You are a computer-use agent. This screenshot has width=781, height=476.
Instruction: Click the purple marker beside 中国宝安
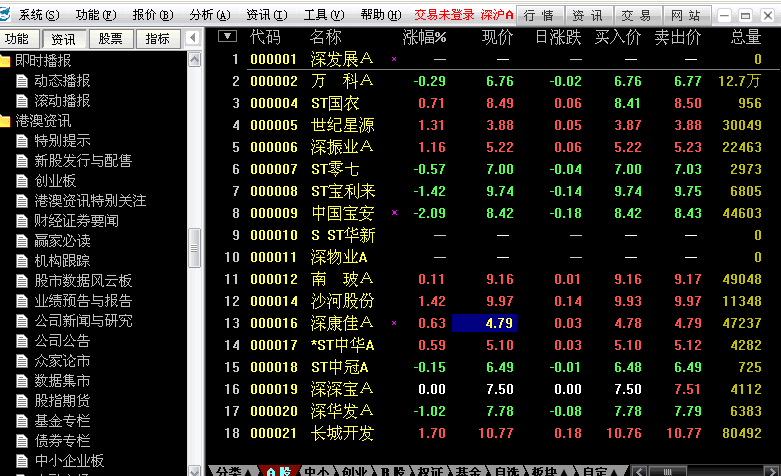(394, 213)
